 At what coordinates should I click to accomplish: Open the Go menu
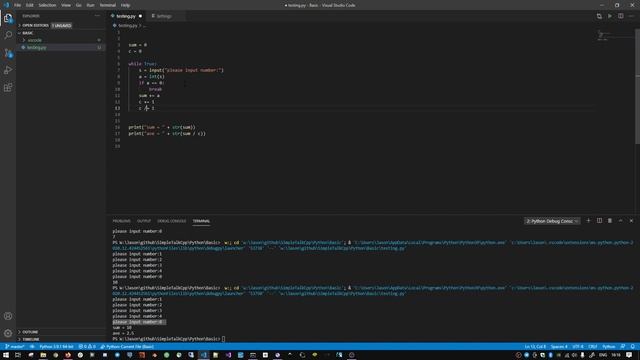click(x=78, y=5)
